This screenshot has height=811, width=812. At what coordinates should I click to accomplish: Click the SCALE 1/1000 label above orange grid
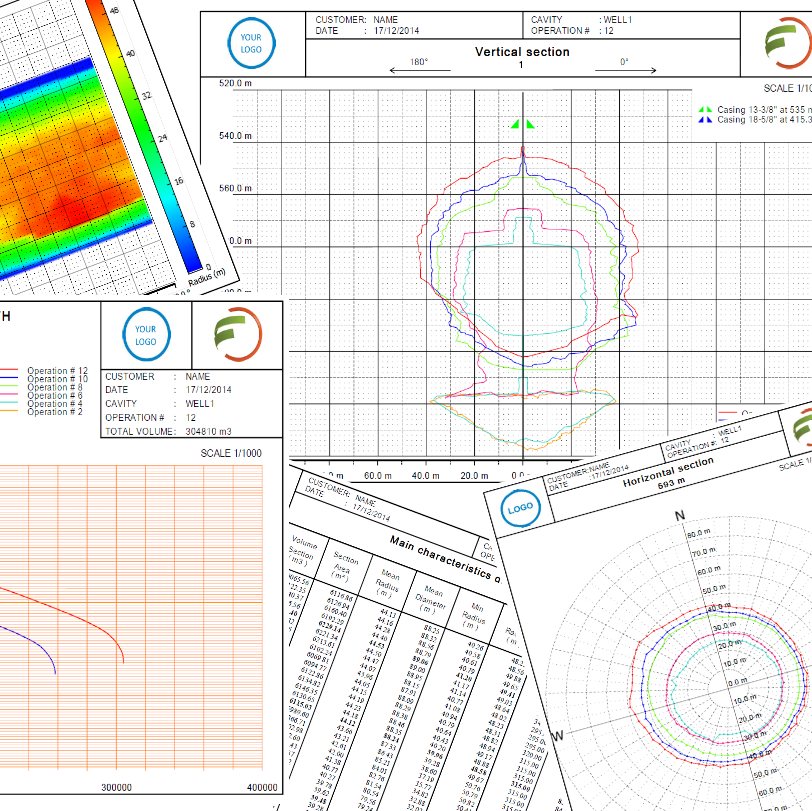click(x=231, y=453)
